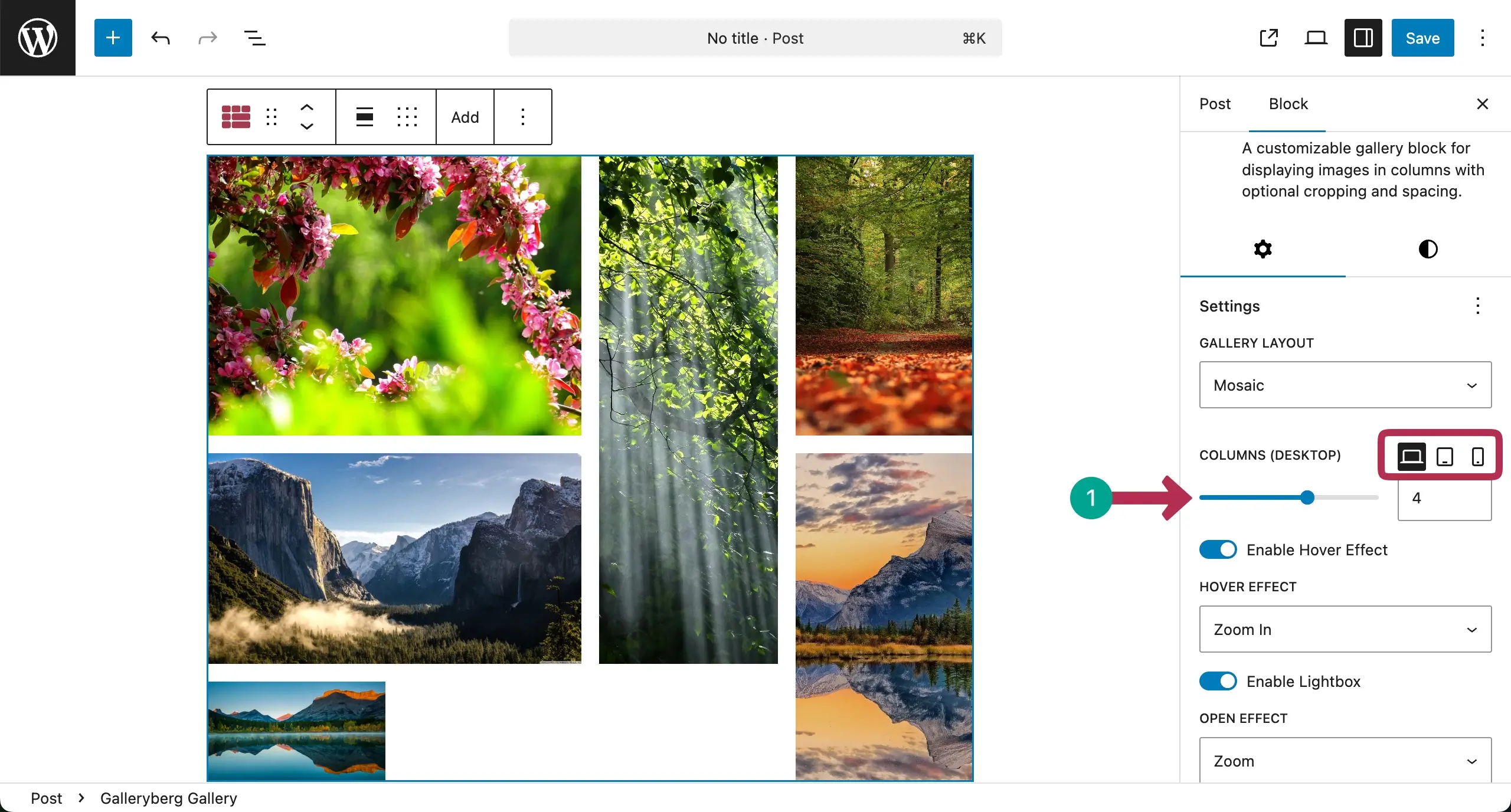Image resolution: width=1511 pixels, height=812 pixels.
Task: Select the tablet columns preview icon
Action: pos(1444,456)
